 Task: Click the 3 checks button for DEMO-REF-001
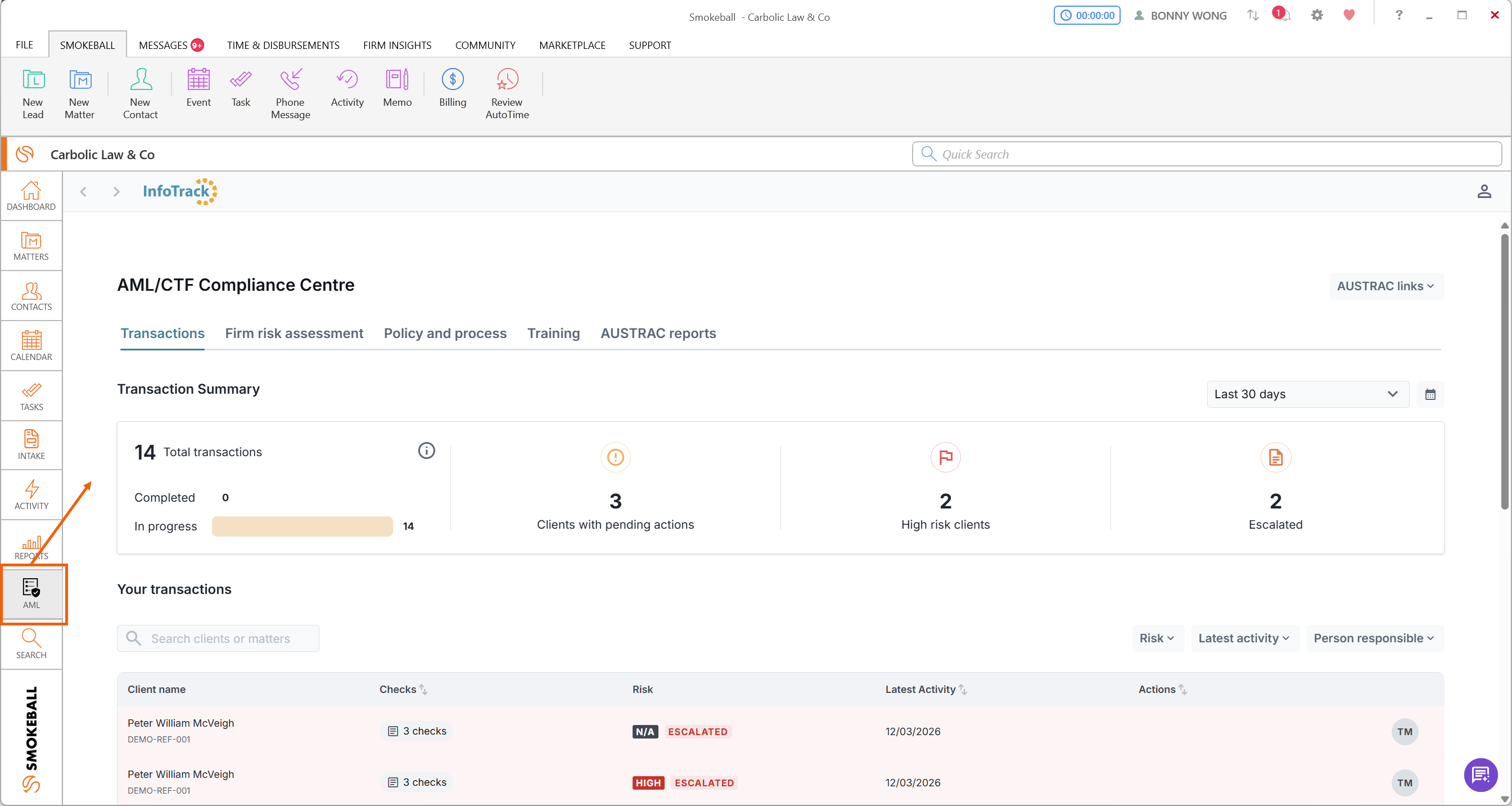click(x=417, y=731)
